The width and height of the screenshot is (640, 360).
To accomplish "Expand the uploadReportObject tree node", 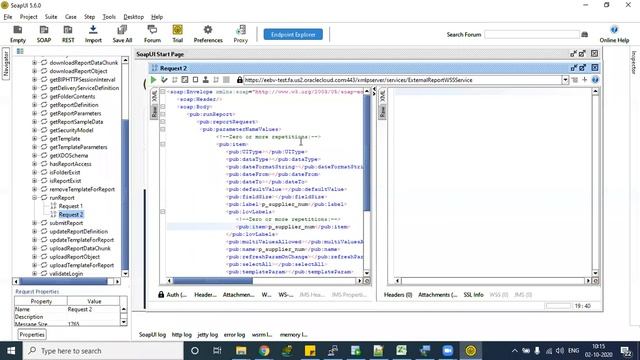I will coord(35,257).
